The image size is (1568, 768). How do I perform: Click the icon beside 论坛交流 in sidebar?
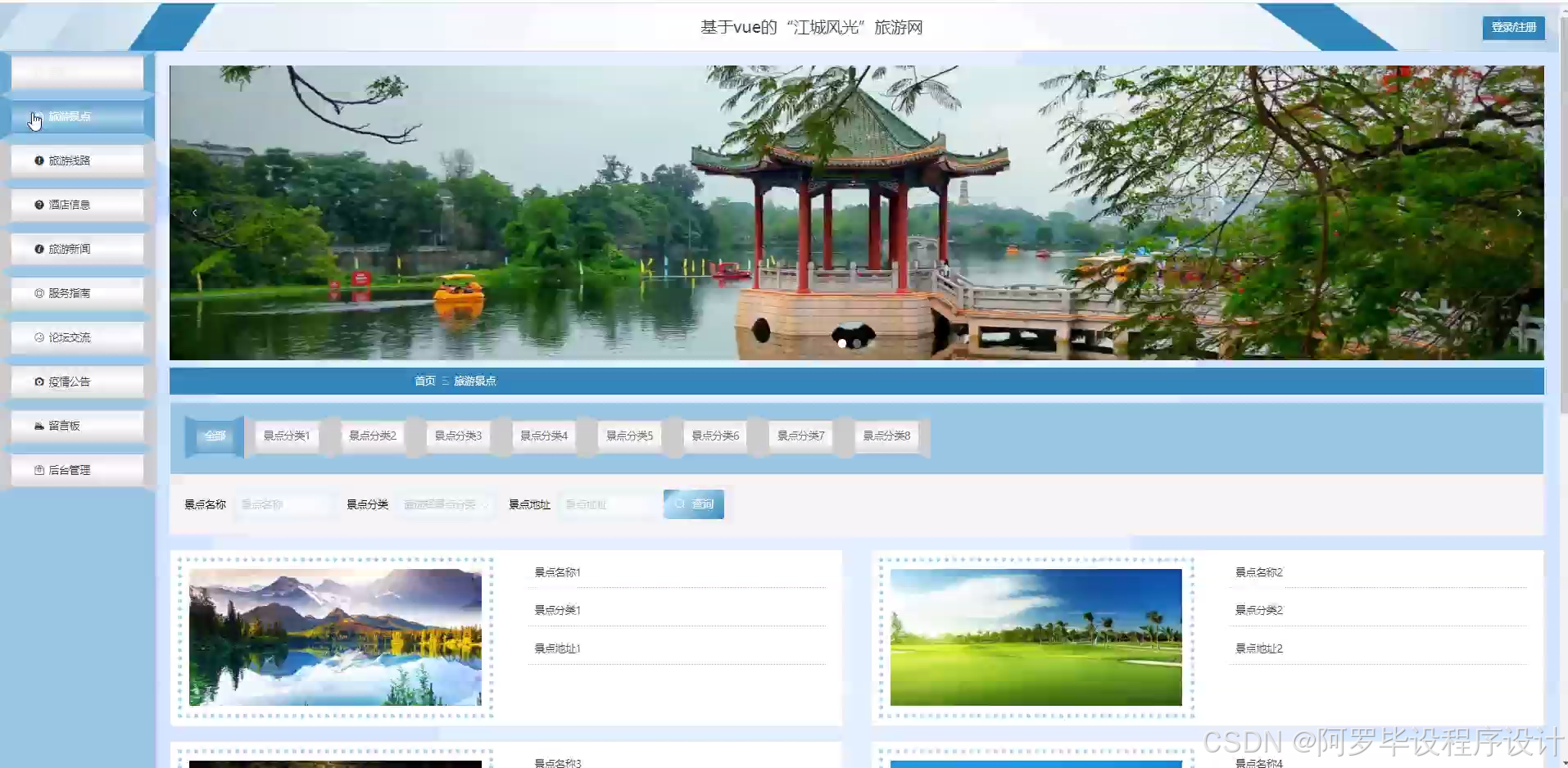point(39,337)
